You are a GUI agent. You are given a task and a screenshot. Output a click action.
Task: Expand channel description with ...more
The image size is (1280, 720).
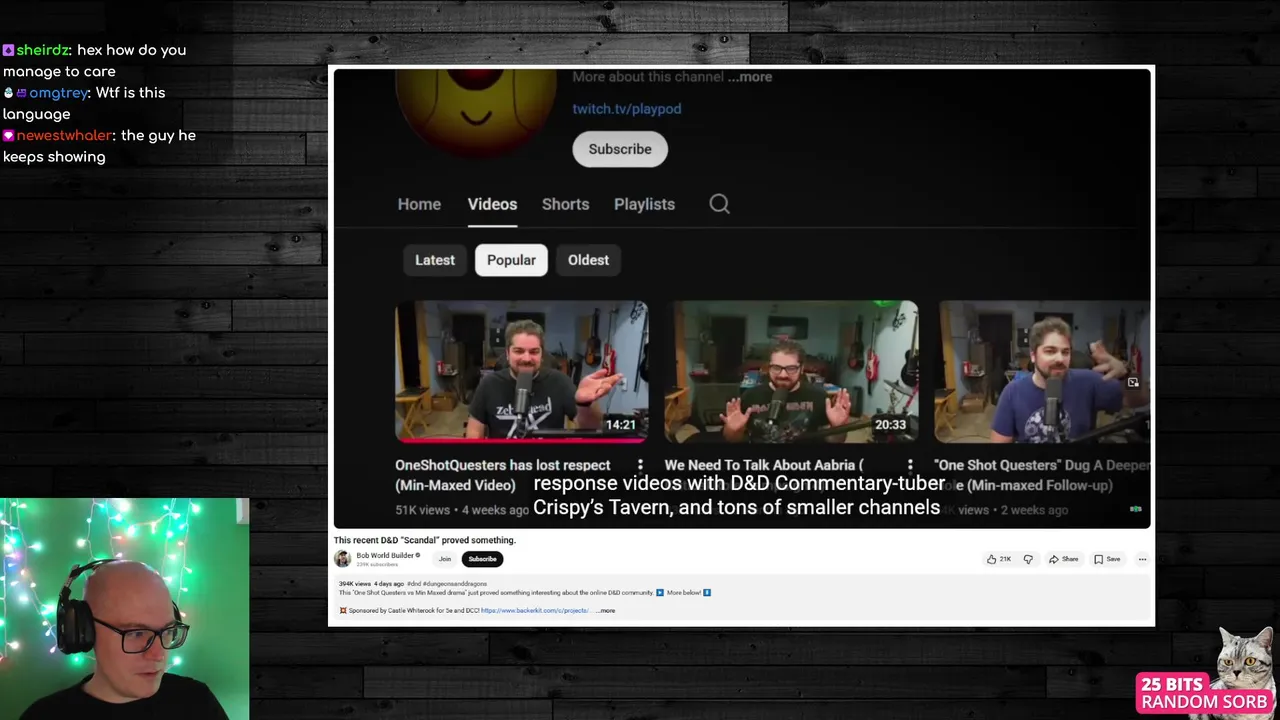750,77
